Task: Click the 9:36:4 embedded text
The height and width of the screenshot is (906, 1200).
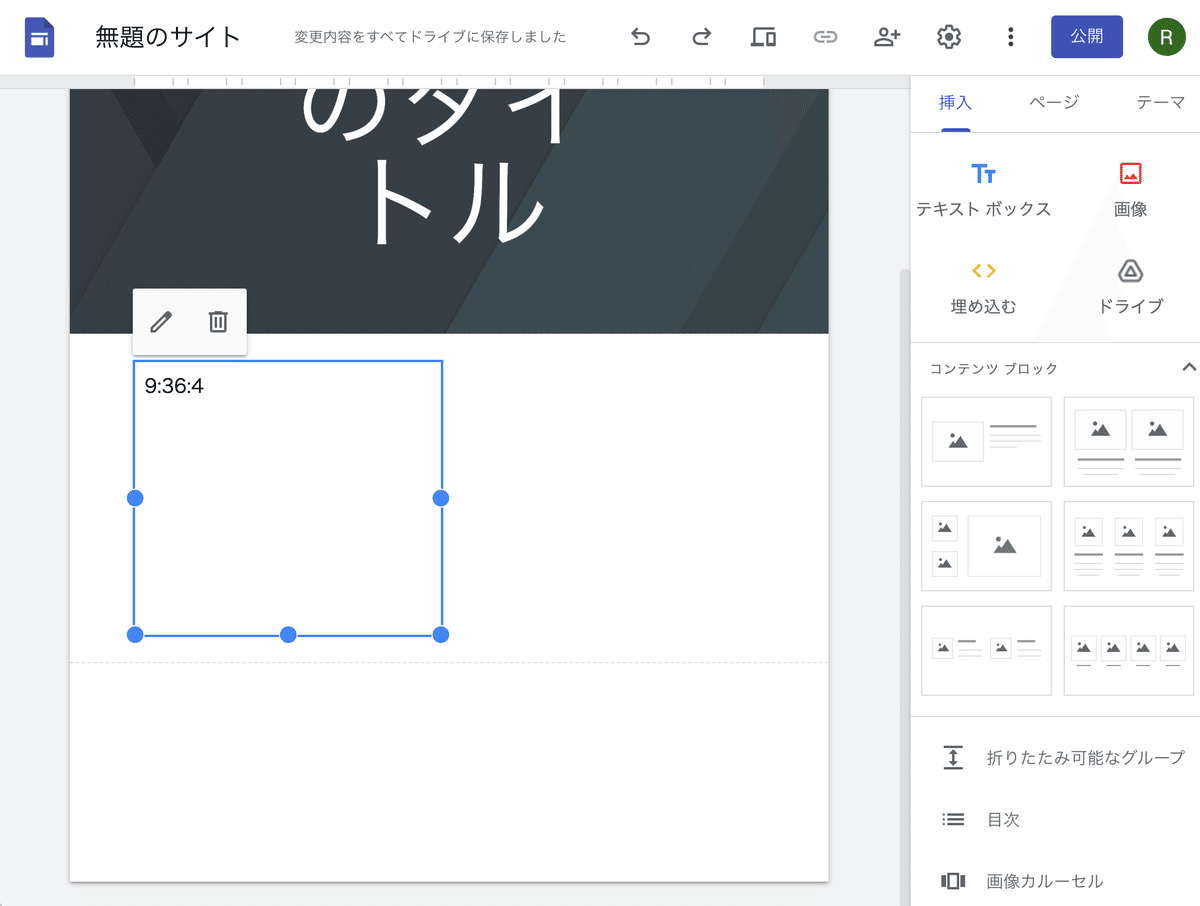Action: click(x=174, y=386)
